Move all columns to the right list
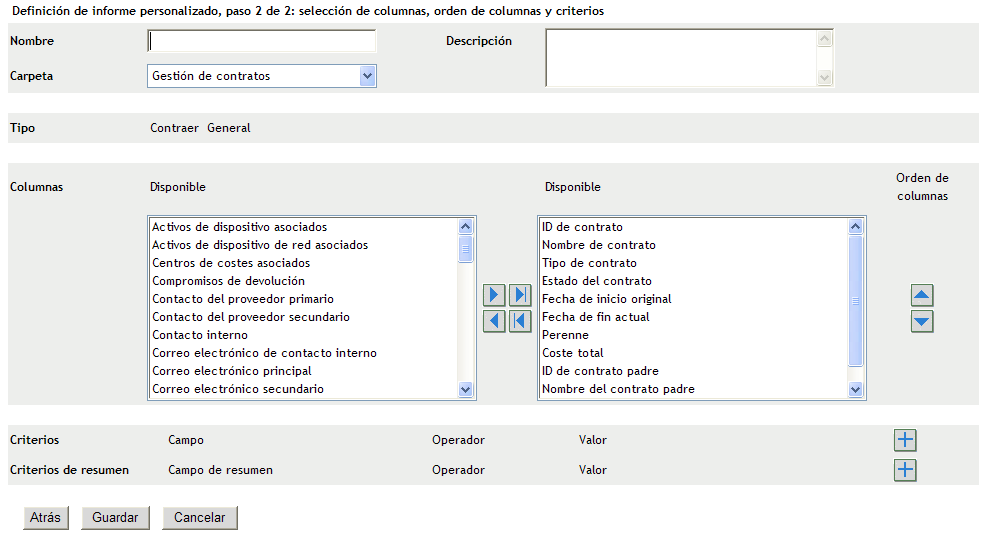Screen dimensions: 985x534 coord(519,295)
